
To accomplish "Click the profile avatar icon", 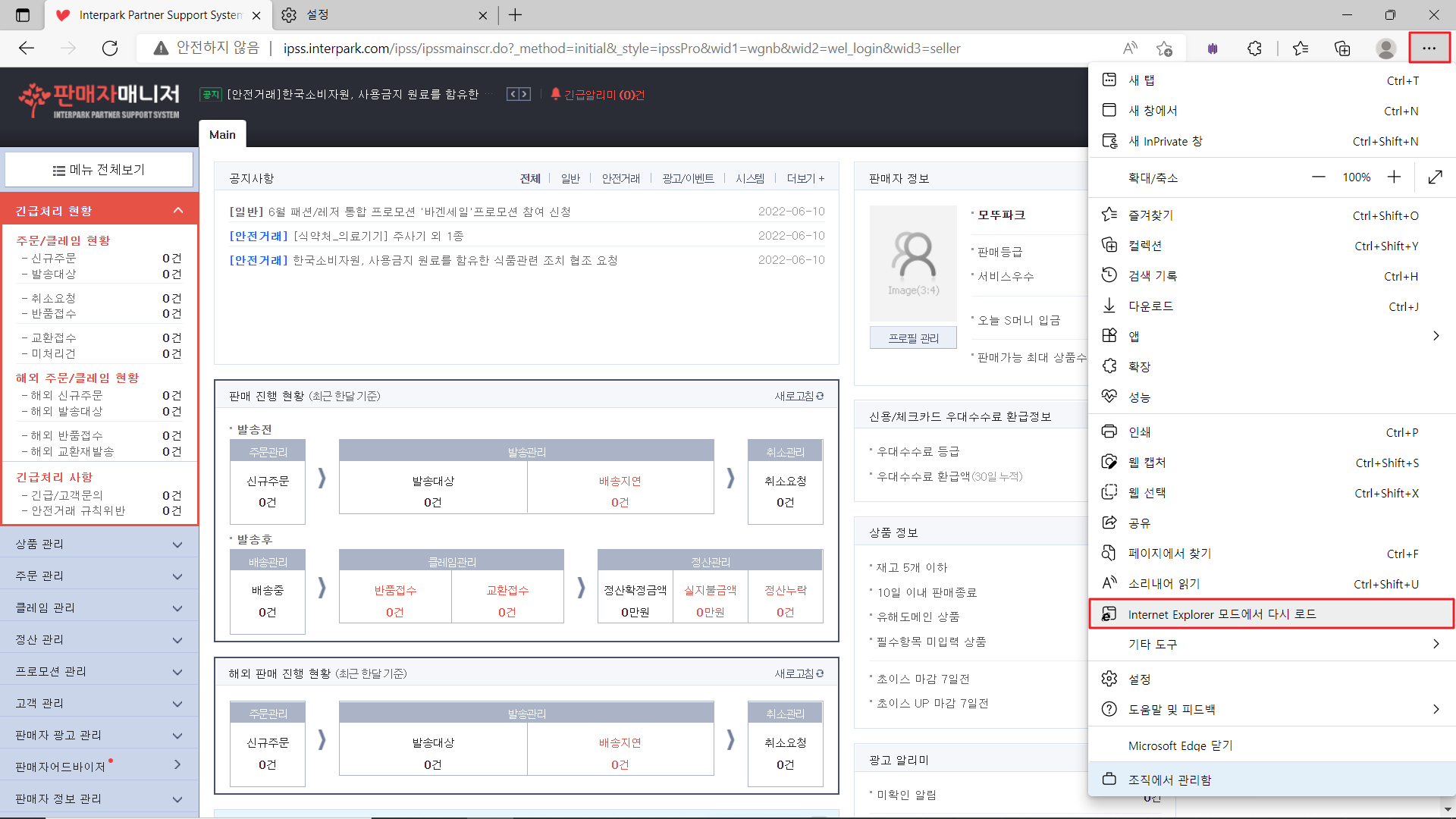I will point(1385,49).
